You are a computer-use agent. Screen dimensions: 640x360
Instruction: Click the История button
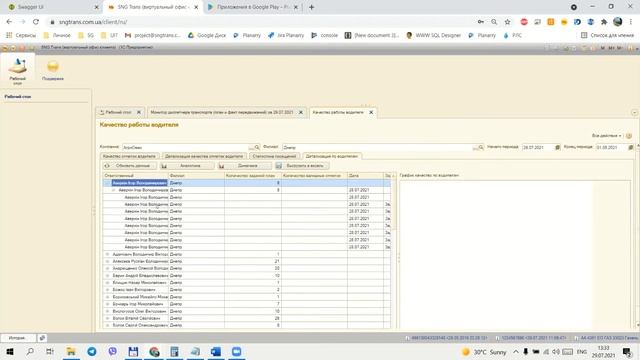point(18,338)
